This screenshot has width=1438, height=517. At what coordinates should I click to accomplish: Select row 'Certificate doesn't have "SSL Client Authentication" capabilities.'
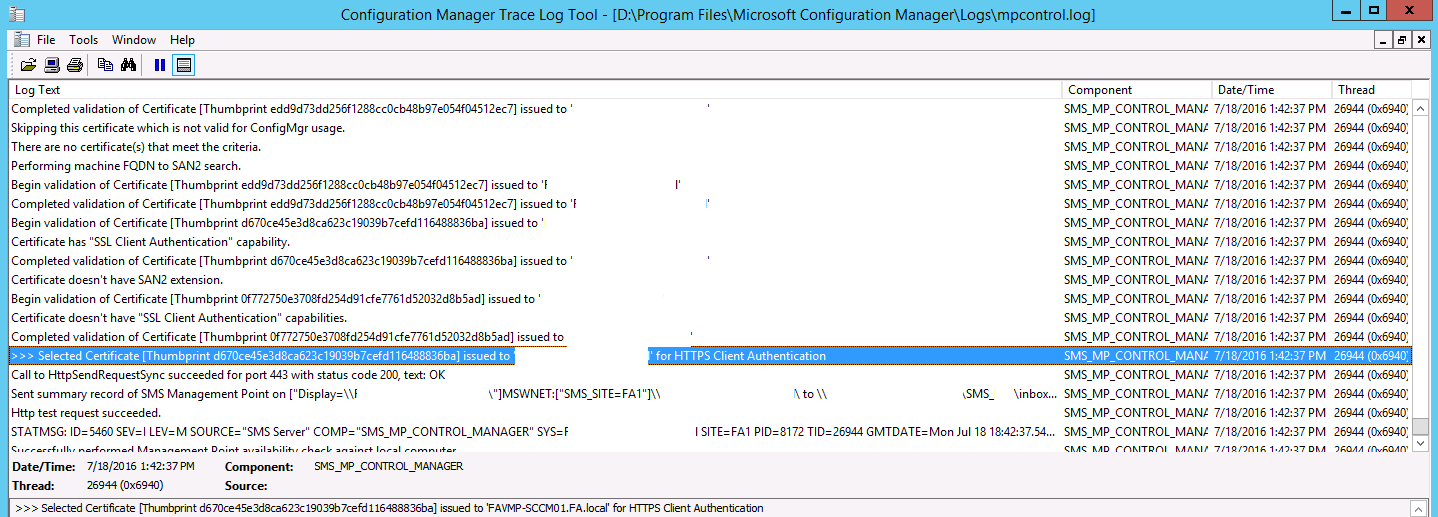pos(710,318)
